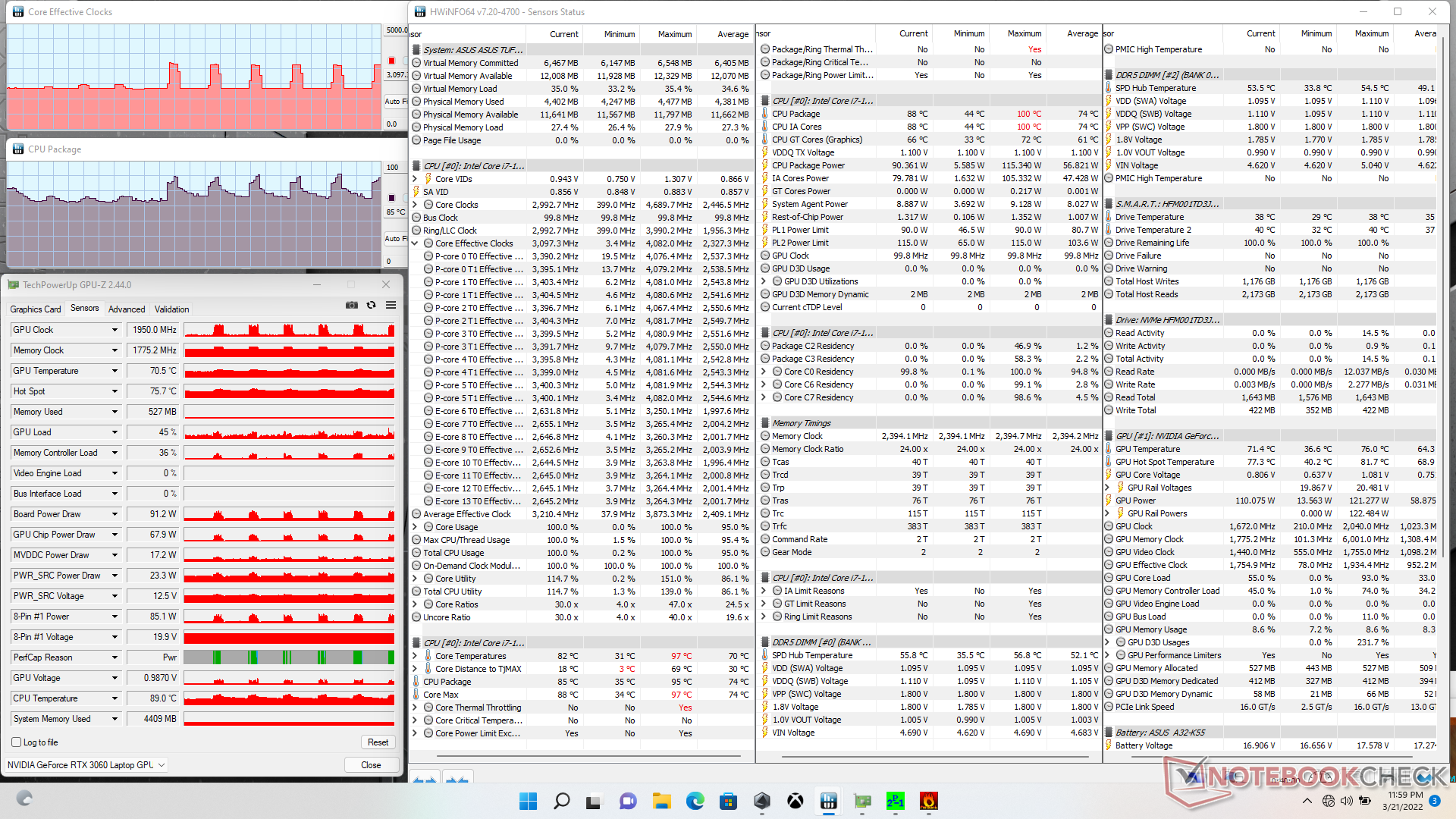
Task: Open GPU selection dropdown RTX 3060
Action: [86, 764]
